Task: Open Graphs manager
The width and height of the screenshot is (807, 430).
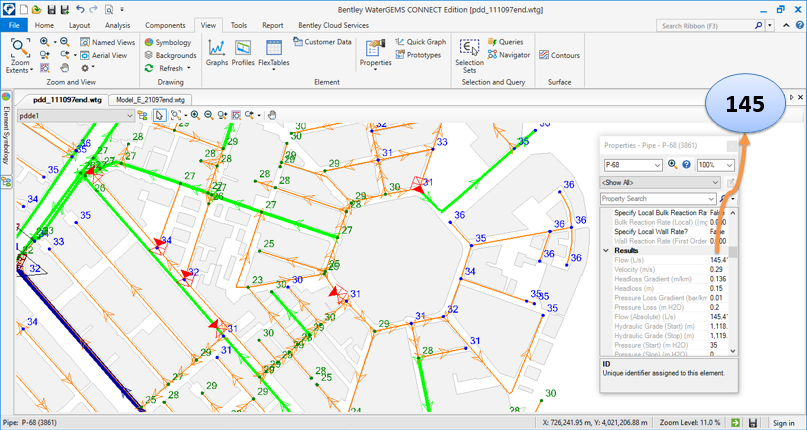Action: click(217, 54)
